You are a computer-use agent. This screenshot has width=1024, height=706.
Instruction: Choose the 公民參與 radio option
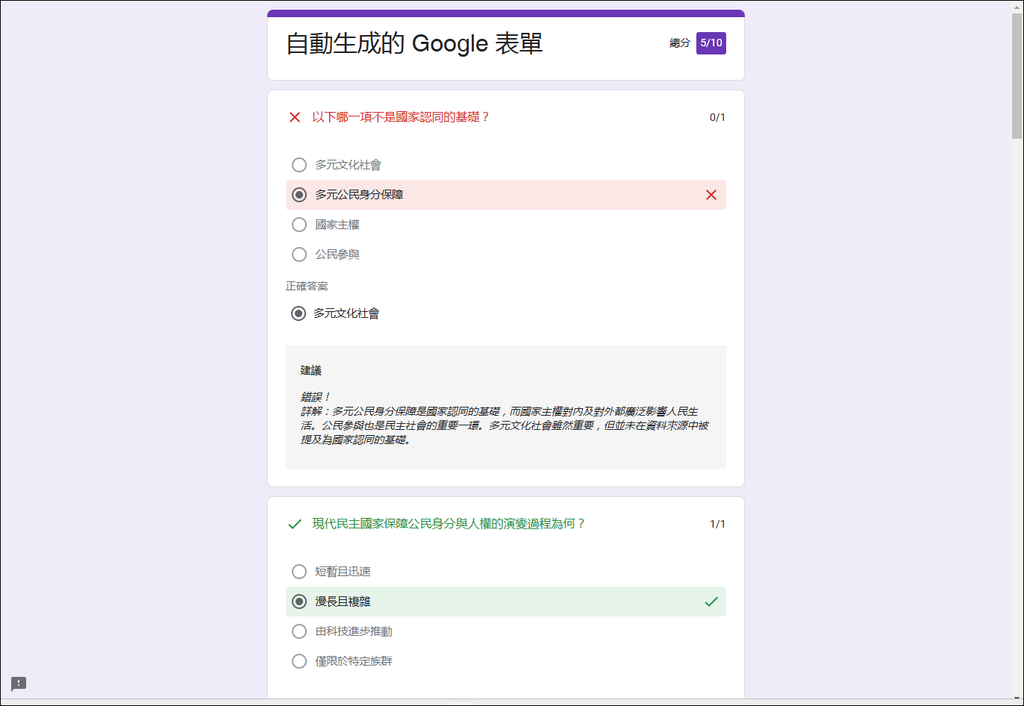pyautogui.click(x=299, y=255)
